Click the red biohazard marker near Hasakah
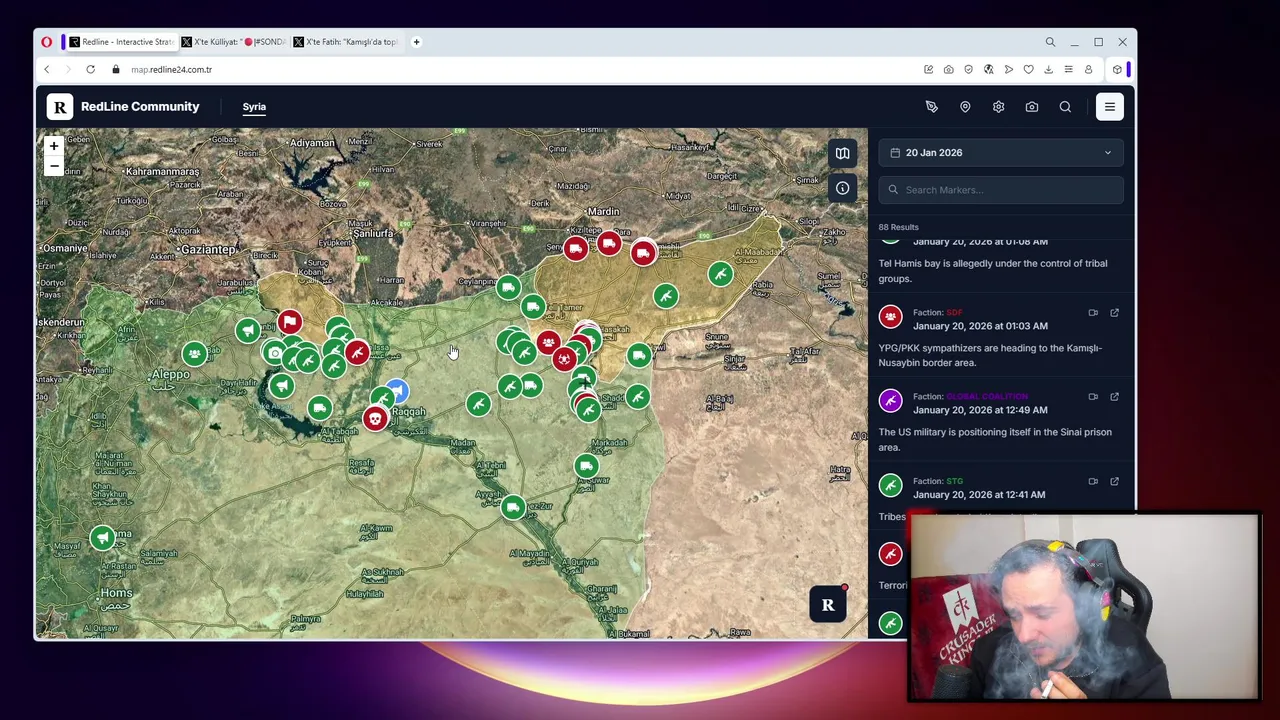The image size is (1280, 720). click(x=565, y=358)
